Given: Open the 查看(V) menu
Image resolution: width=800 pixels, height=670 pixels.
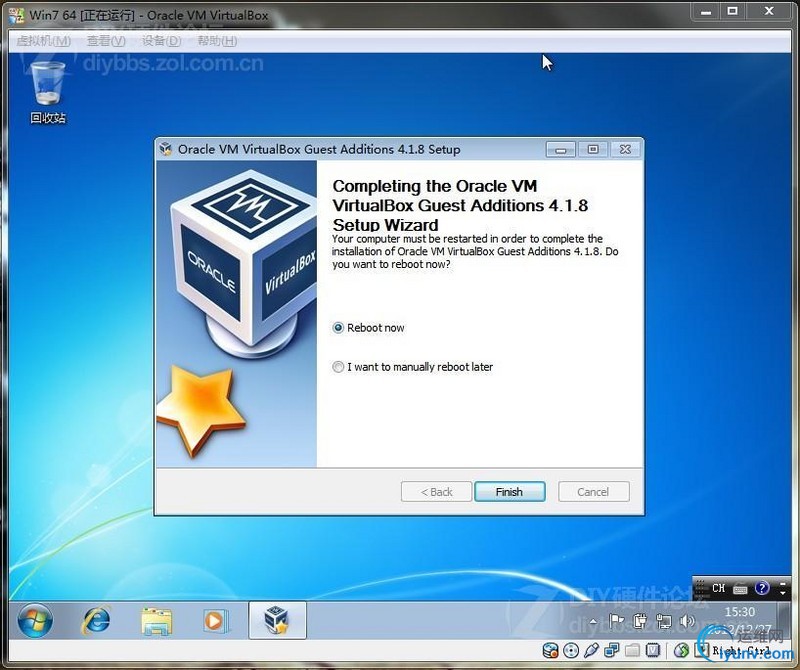Looking at the screenshot, I should [106, 41].
